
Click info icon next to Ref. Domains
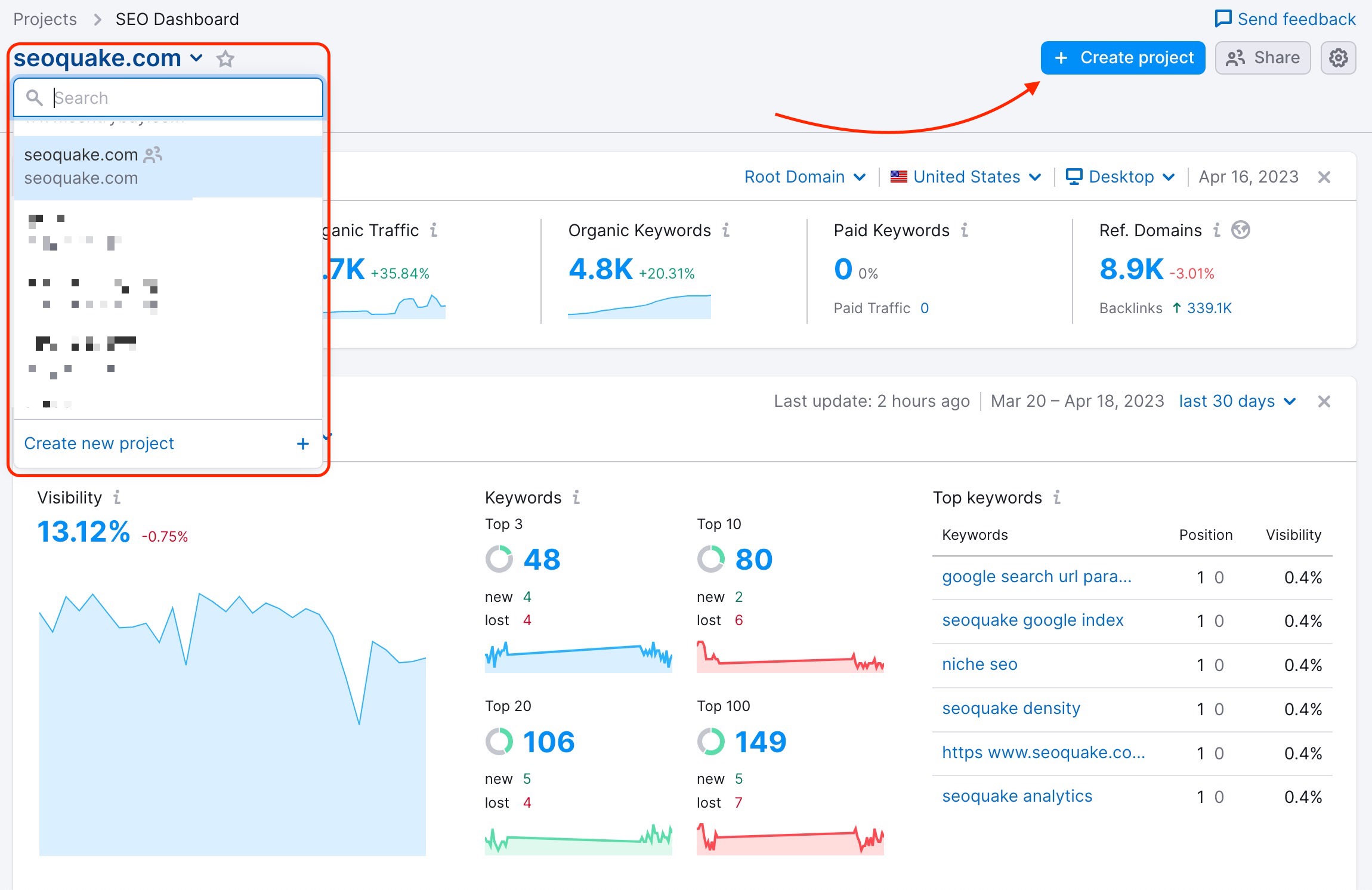pos(1217,230)
